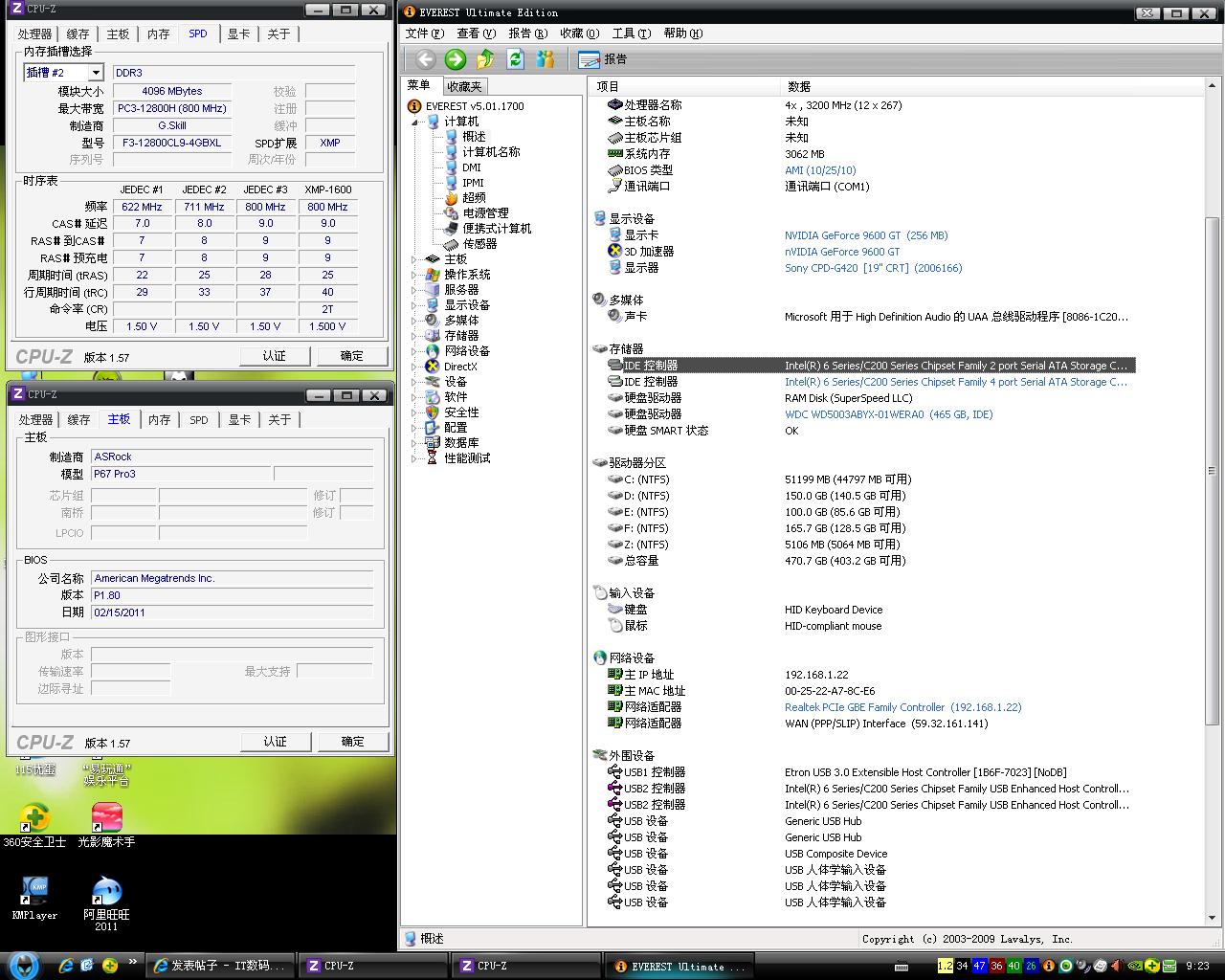Select 便携式计算机 in the tree
Viewport: 1225px width, 980px height.
coord(488,229)
